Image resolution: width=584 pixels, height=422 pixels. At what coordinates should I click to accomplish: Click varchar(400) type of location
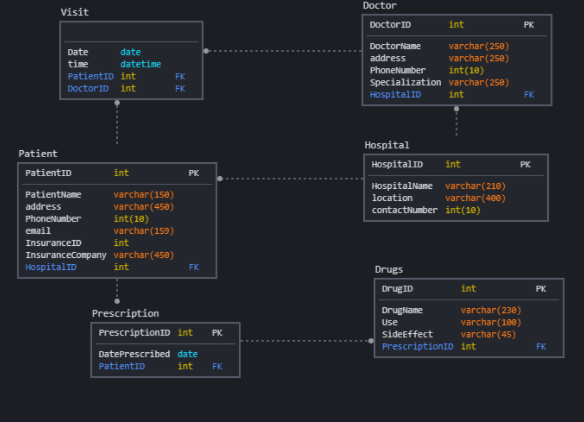(x=475, y=198)
